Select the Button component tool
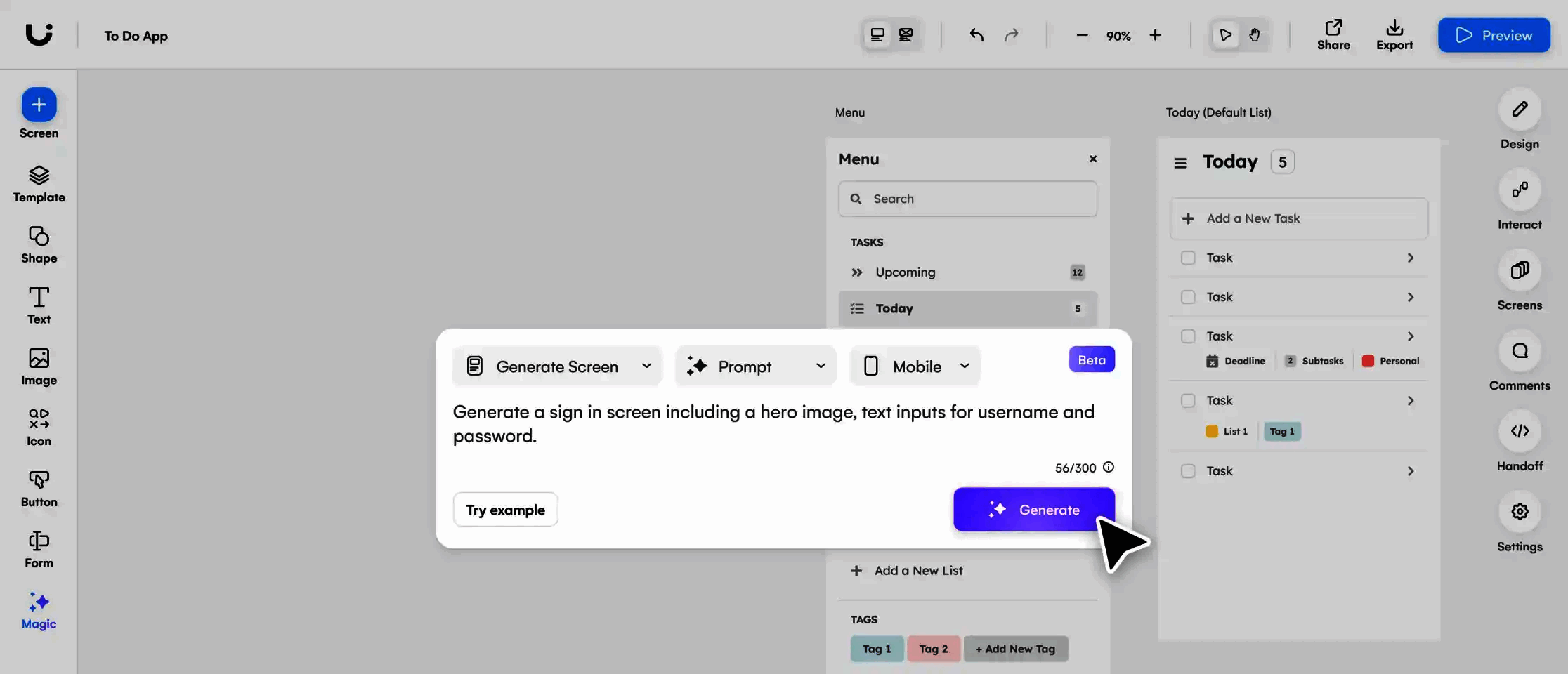Viewport: 1568px width, 674px height. tap(39, 489)
